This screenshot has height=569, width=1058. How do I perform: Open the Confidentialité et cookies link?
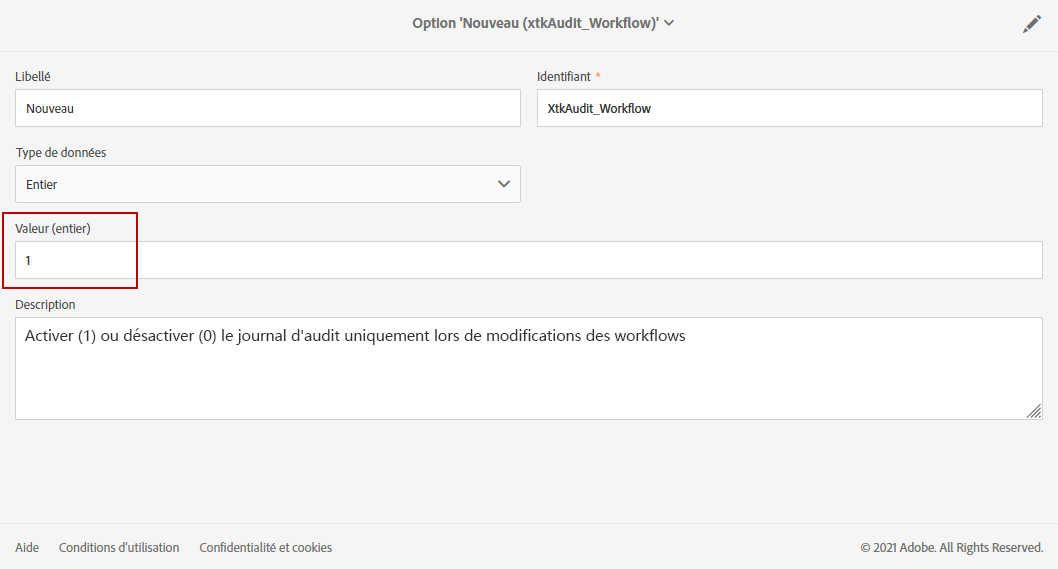265,547
